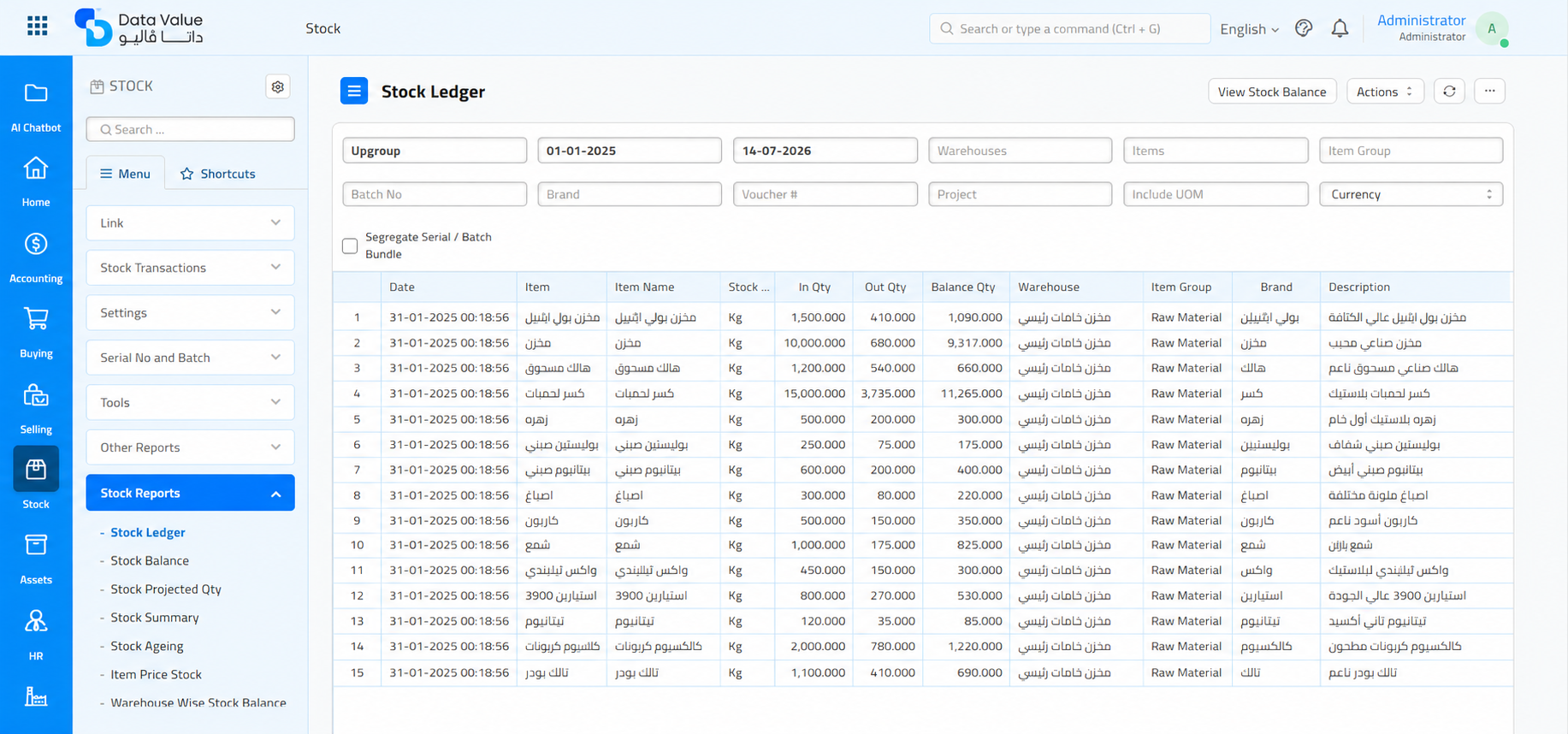1568x734 pixels.
Task: Click the View Stock Balance button
Action: pyautogui.click(x=1272, y=92)
